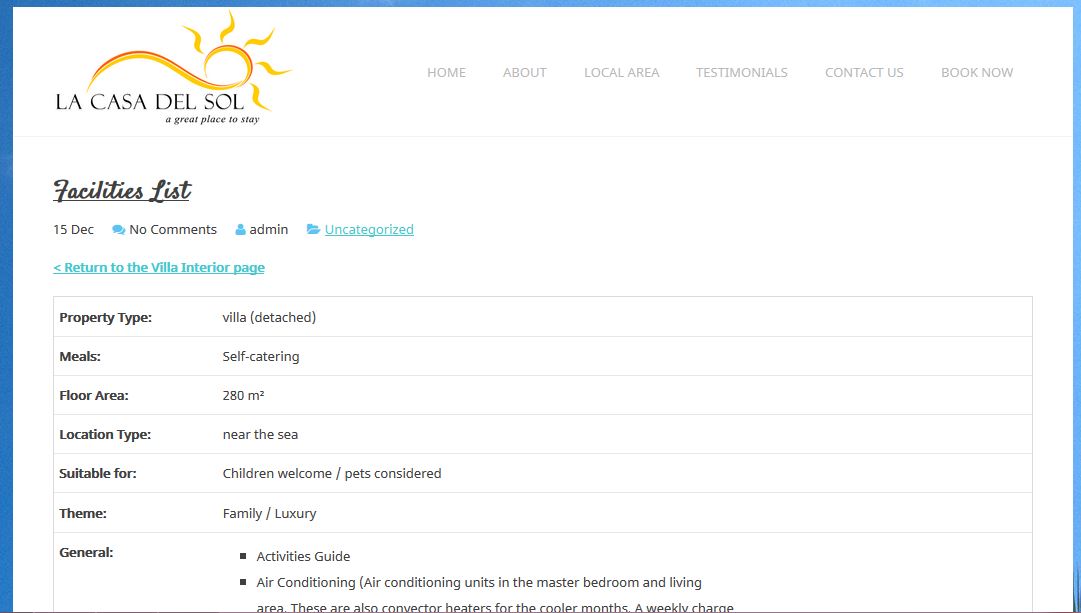Image resolution: width=1081 pixels, height=613 pixels.
Task: Click the General label cell
Action: pyautogui.click(x=86, y=552)
